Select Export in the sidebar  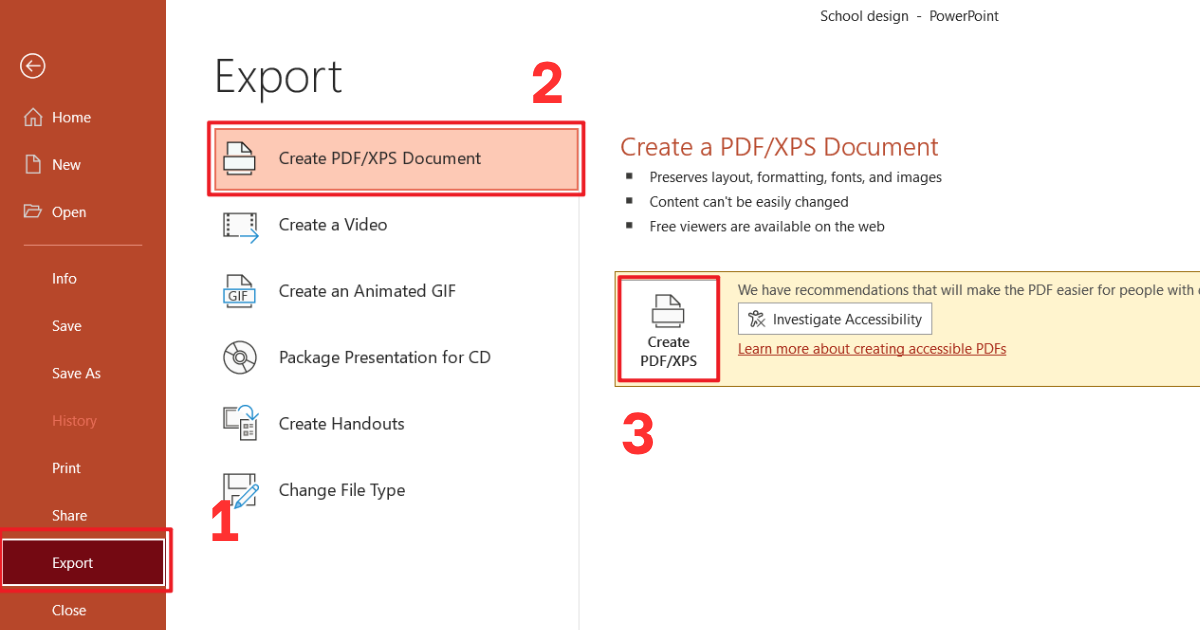pos(83,562)
